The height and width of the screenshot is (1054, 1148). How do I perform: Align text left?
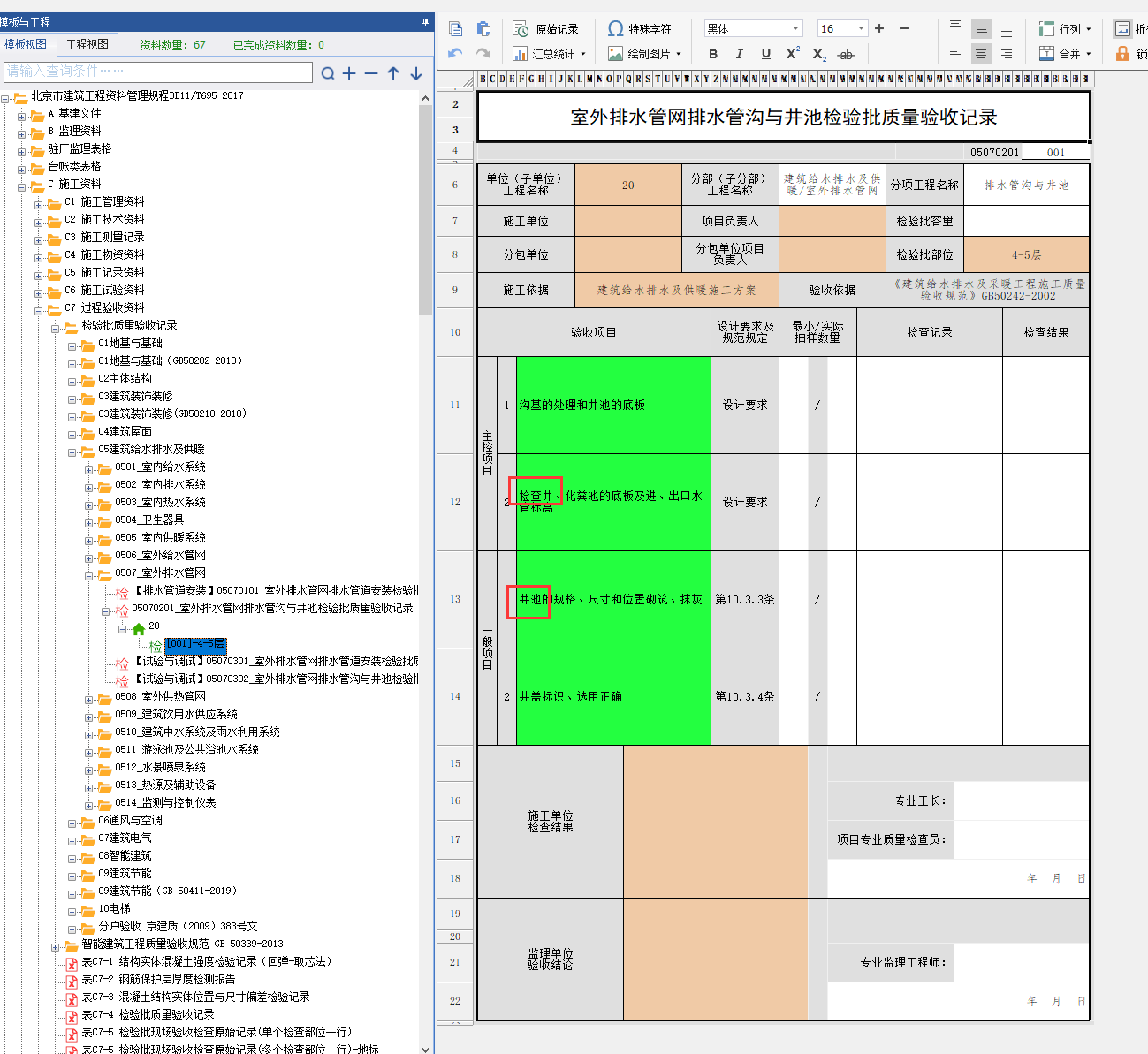[955, 54]
